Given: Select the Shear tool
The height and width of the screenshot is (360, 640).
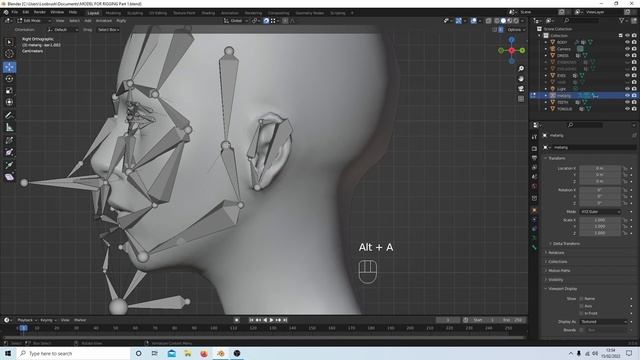Looking at the screenshot, I should point(9,177).
